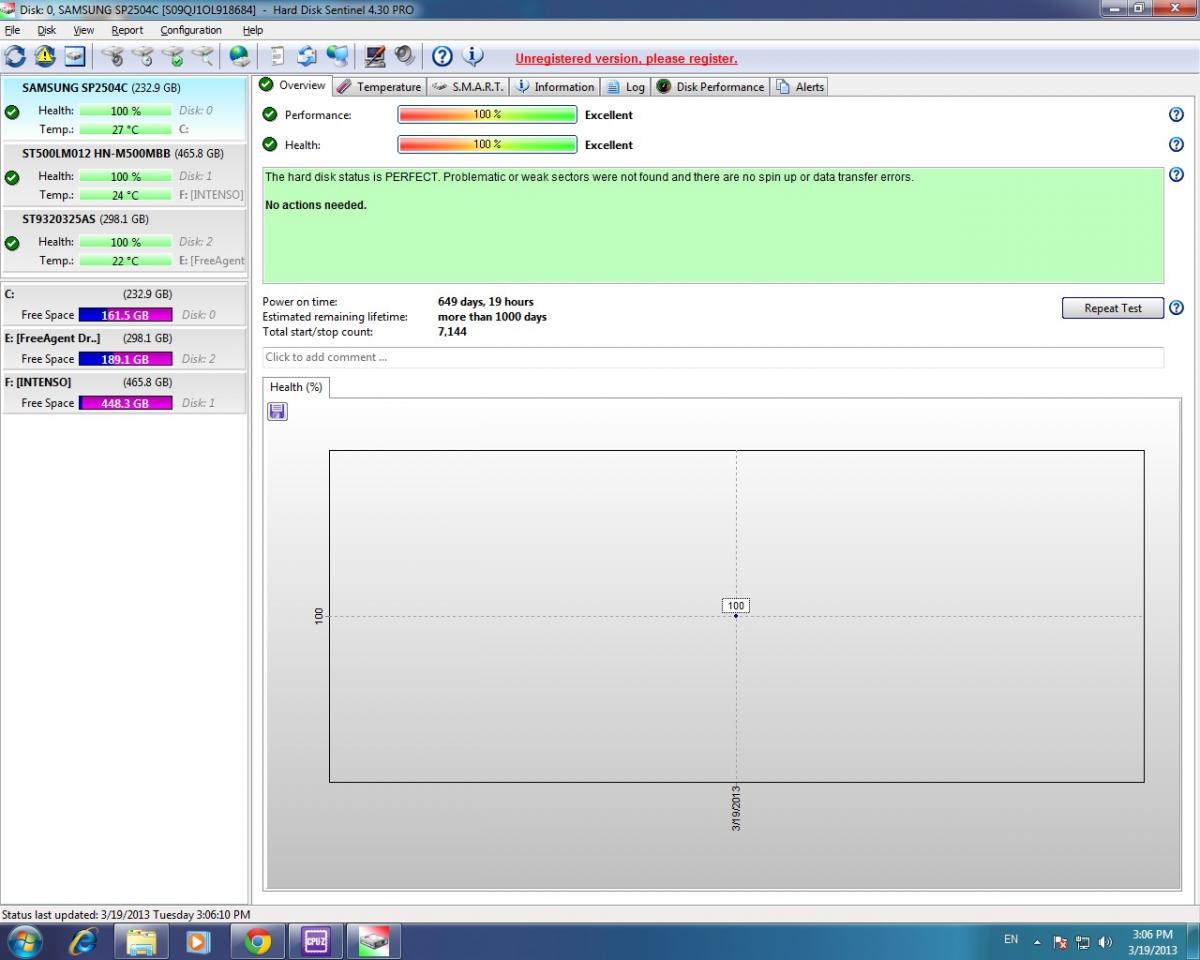The width and height of the screenshot is (1200, 960).
Task: Select the ST500LM012 HN-M500MBB disk entry
Action: click(x=124, y=174)
